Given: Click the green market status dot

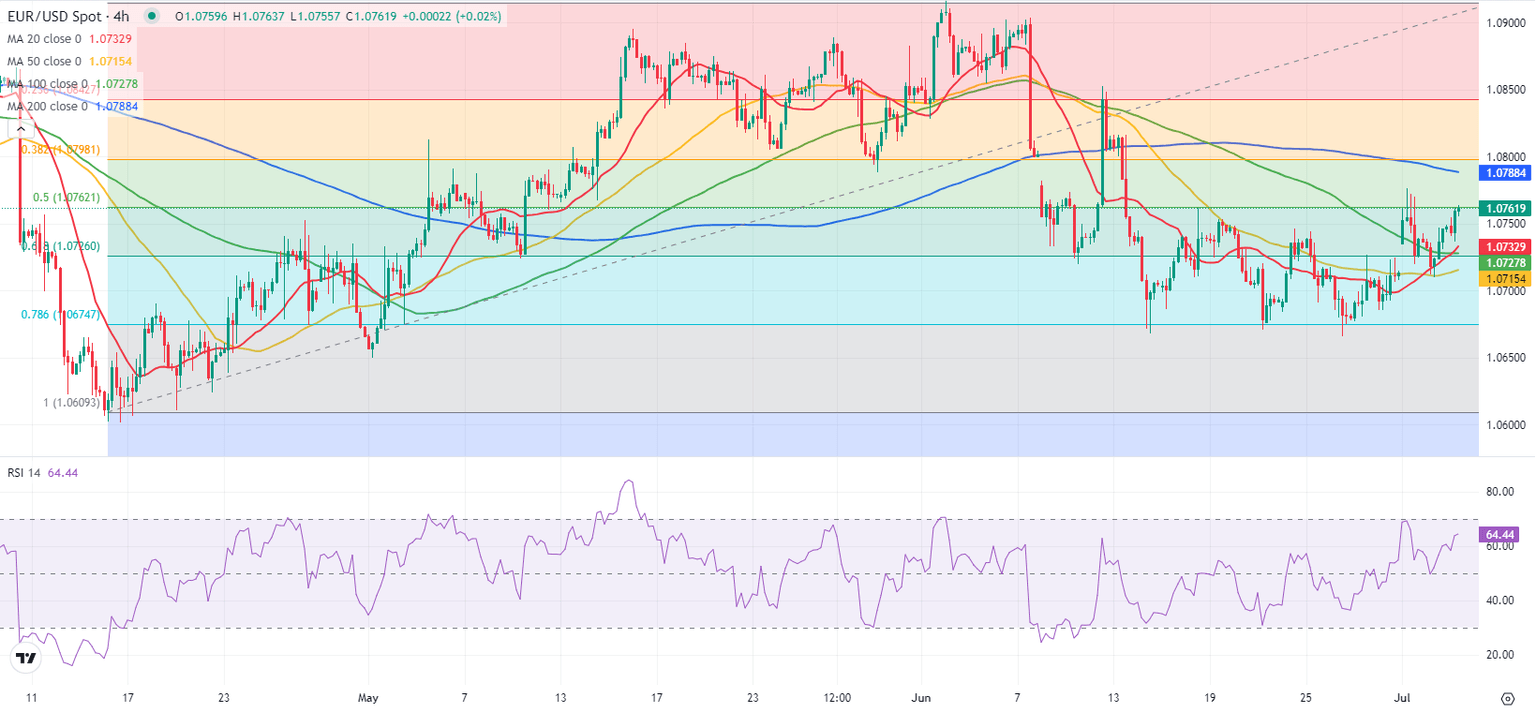Looking at the screenshot, I should pos(151,16).
